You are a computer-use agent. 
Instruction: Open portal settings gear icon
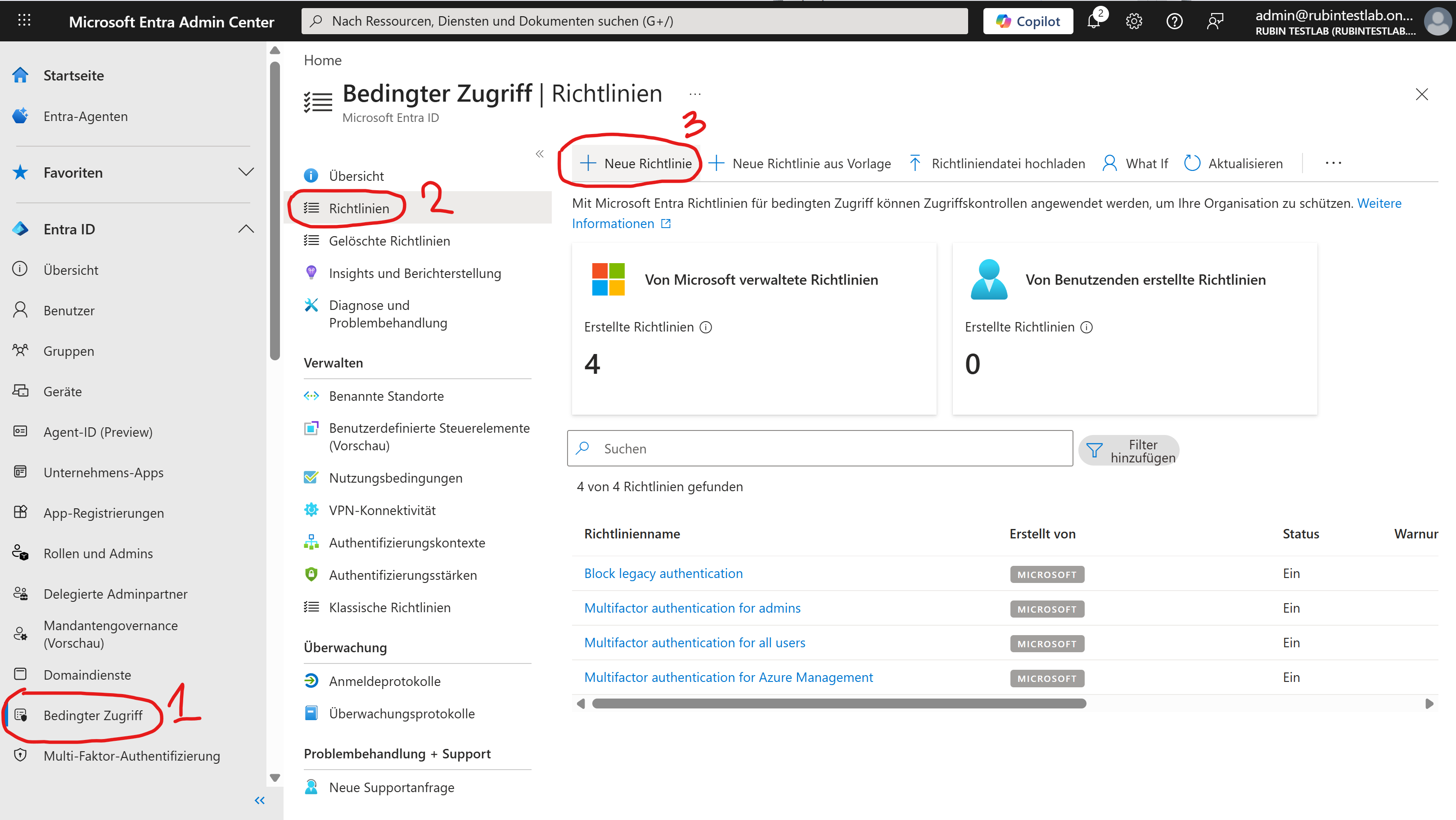click(1134, 22)
